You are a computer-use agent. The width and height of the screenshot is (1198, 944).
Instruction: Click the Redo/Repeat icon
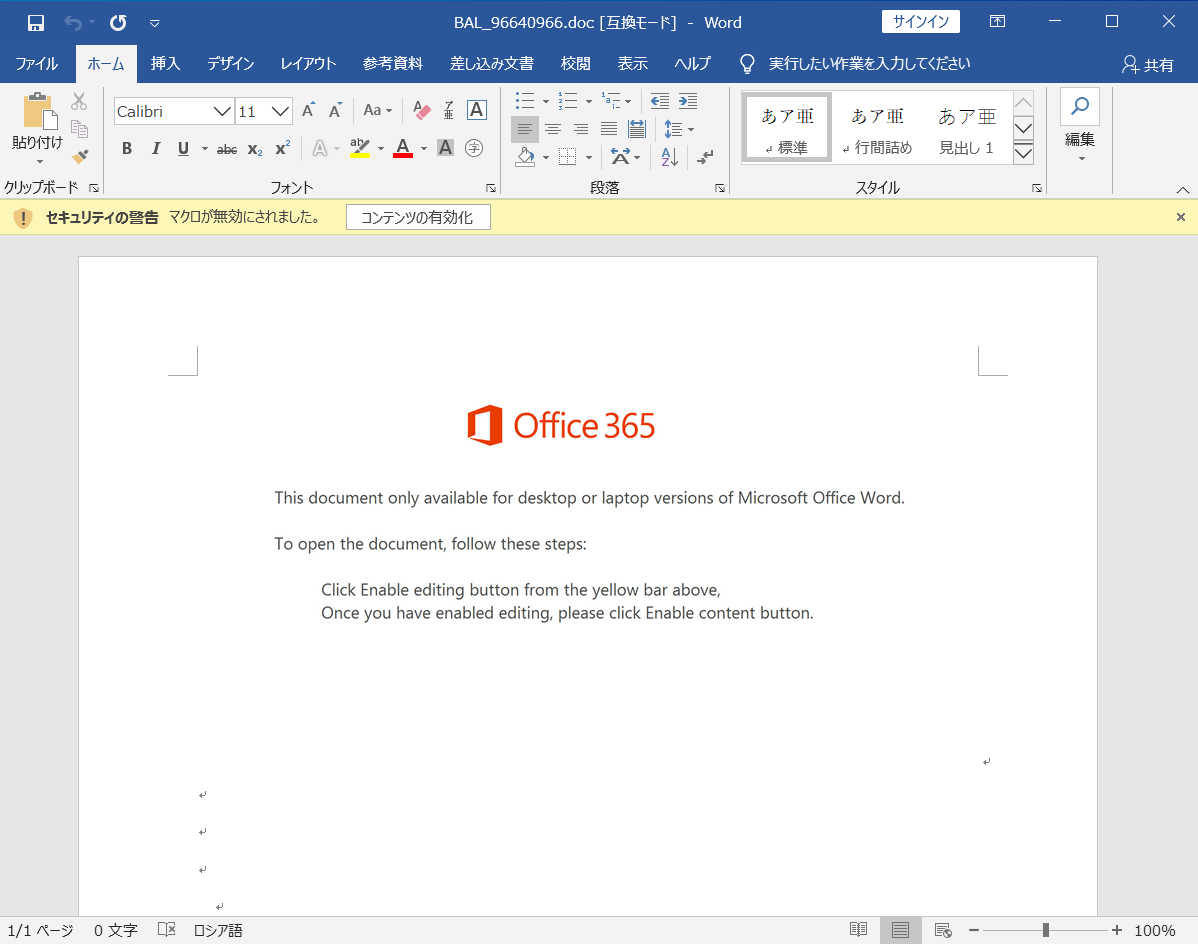click(x=118, y=23)
